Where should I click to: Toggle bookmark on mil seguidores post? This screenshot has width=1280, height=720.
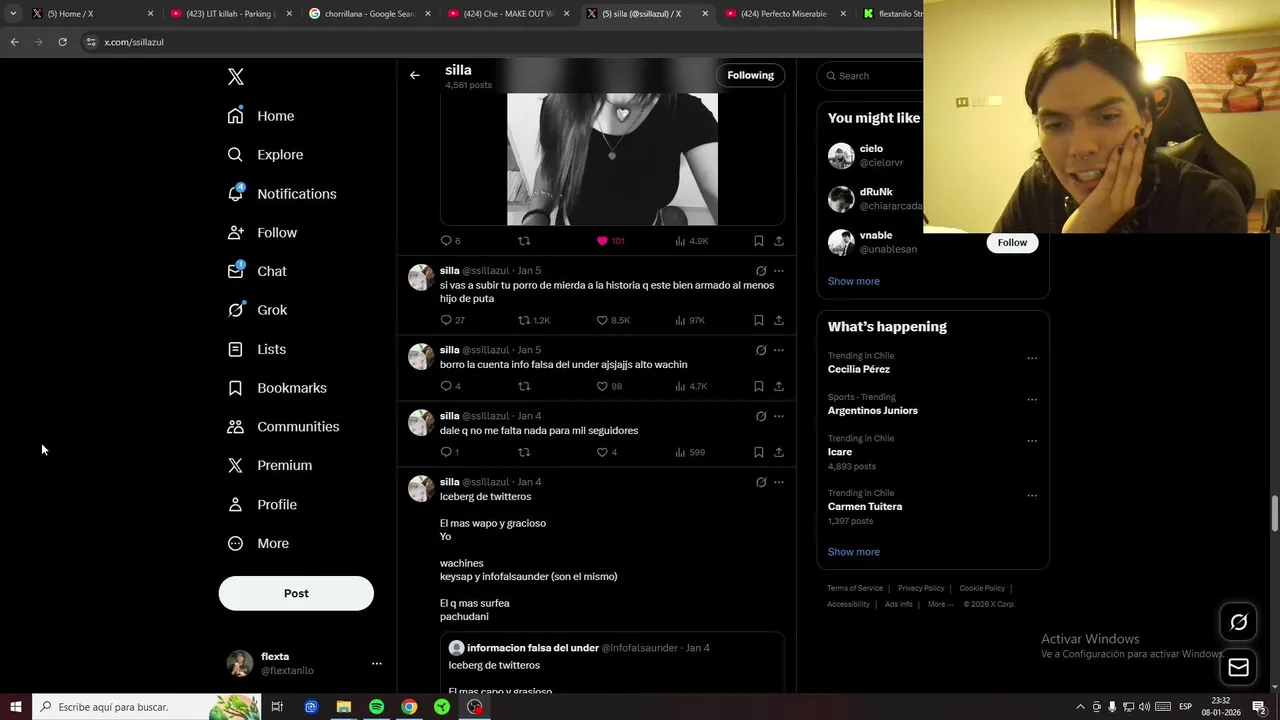pos(759,452)
